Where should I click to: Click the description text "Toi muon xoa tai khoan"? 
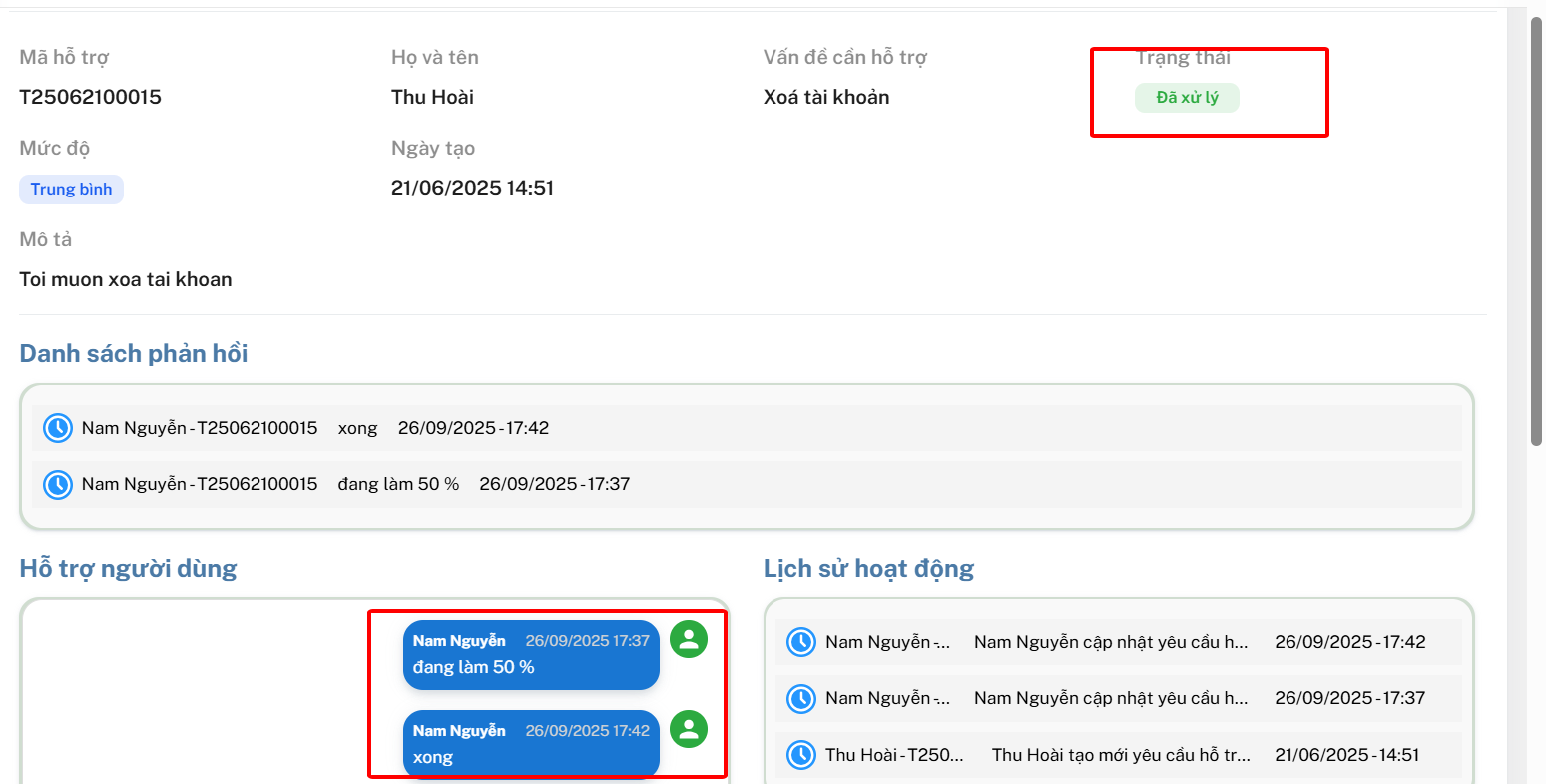[126, 280]
